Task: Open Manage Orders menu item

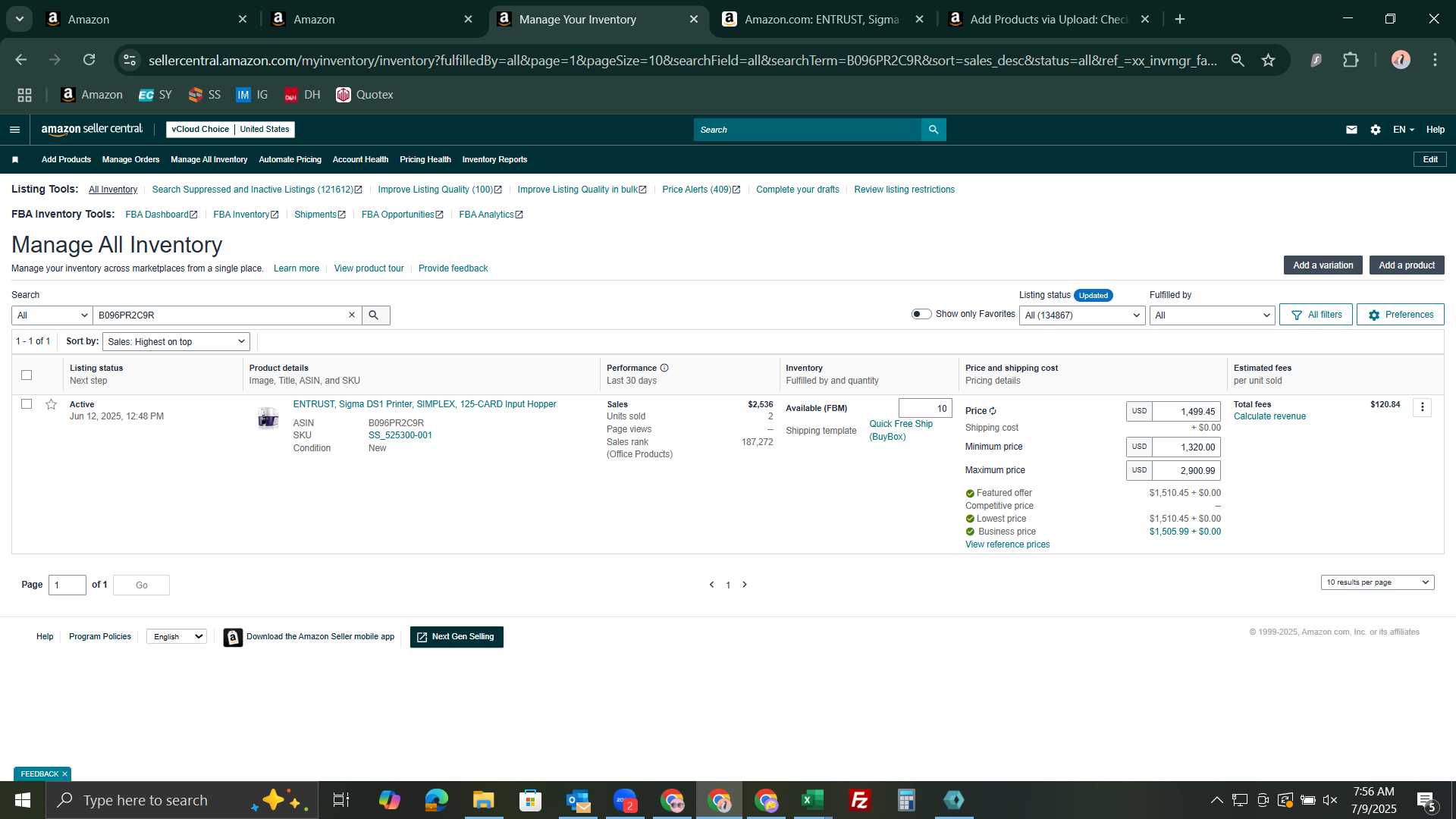Action: pos(130,159)
